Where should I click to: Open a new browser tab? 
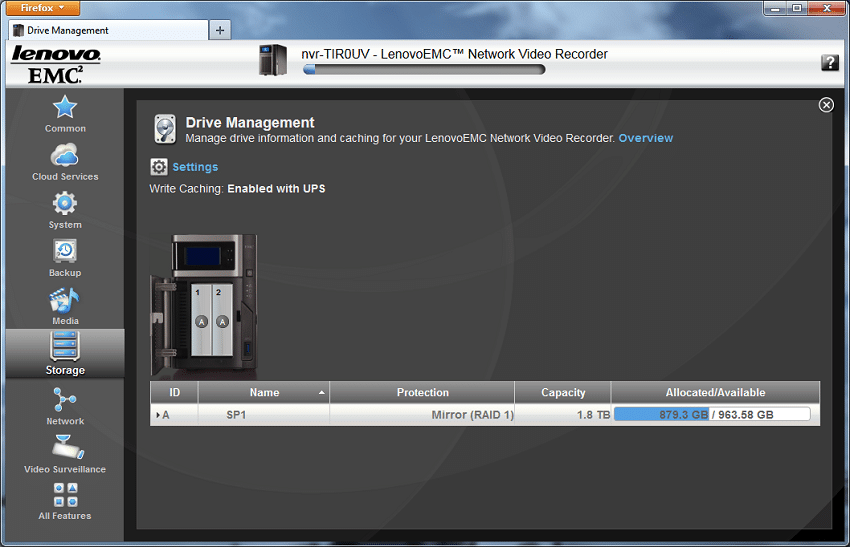coord(220,30)
